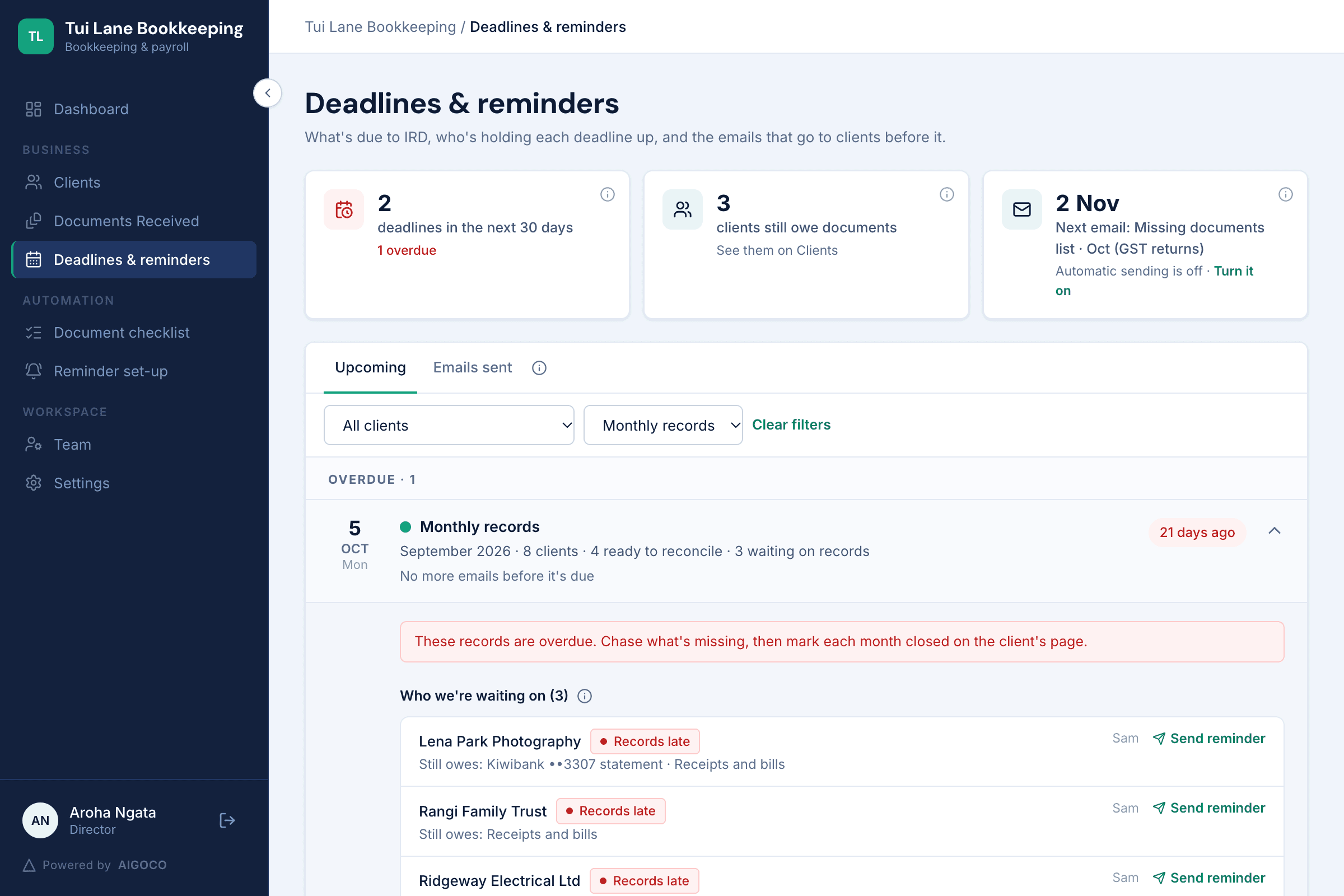The width and height of the screenshot is (1344, 896).
Task: Show info for the 2 Nov next email card
Action: pyautogui.click(x=1286, y=194)
